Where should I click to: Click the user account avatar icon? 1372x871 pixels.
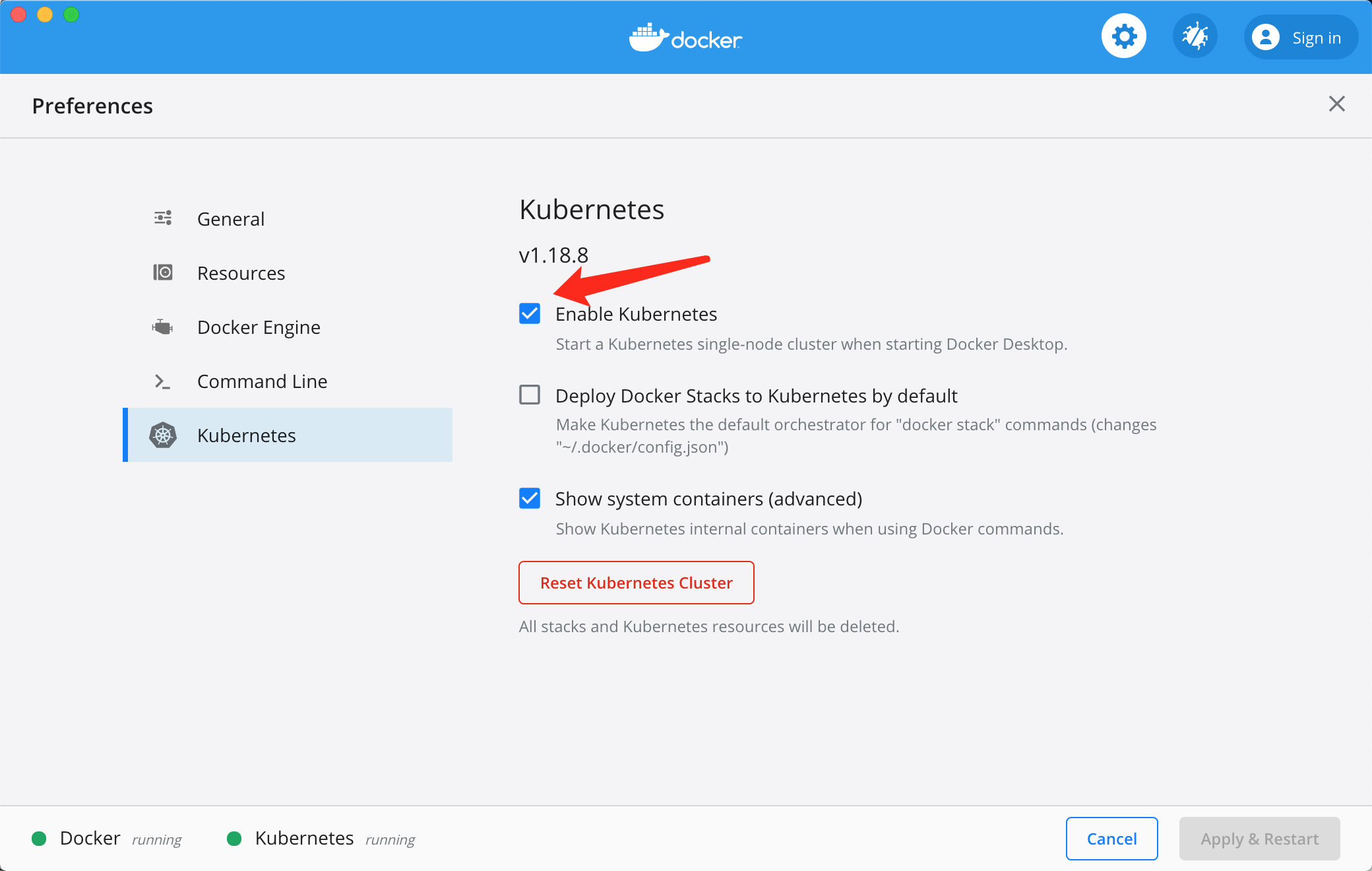[1265, 38]
